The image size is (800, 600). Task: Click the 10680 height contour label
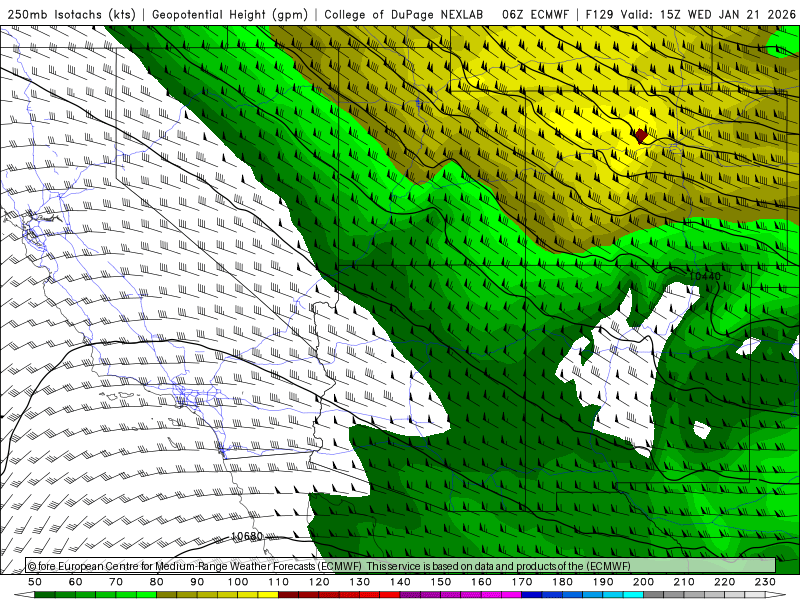246,536
